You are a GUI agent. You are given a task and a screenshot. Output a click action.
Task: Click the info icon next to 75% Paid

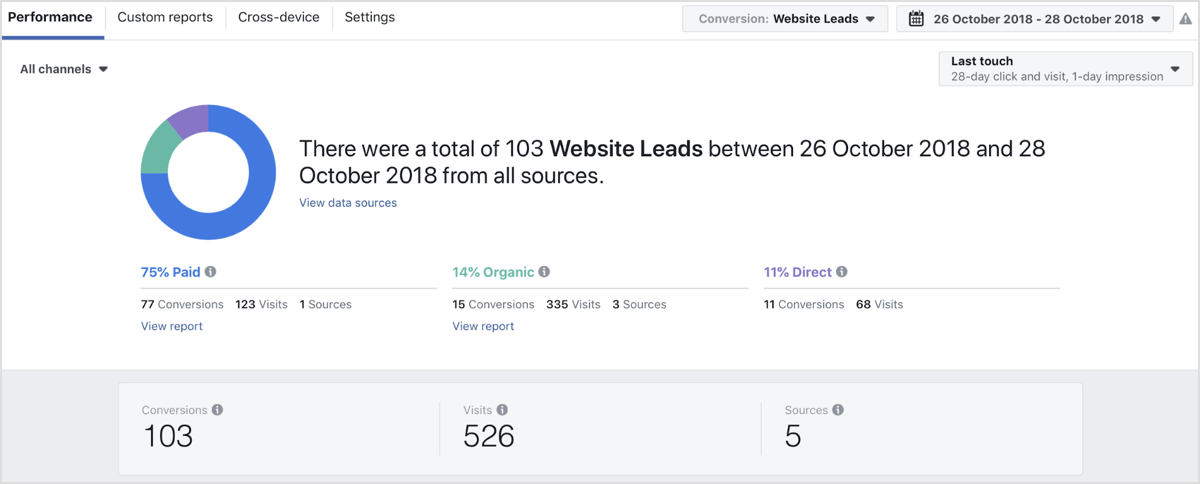pyautogui.click(x=211, y=272)
